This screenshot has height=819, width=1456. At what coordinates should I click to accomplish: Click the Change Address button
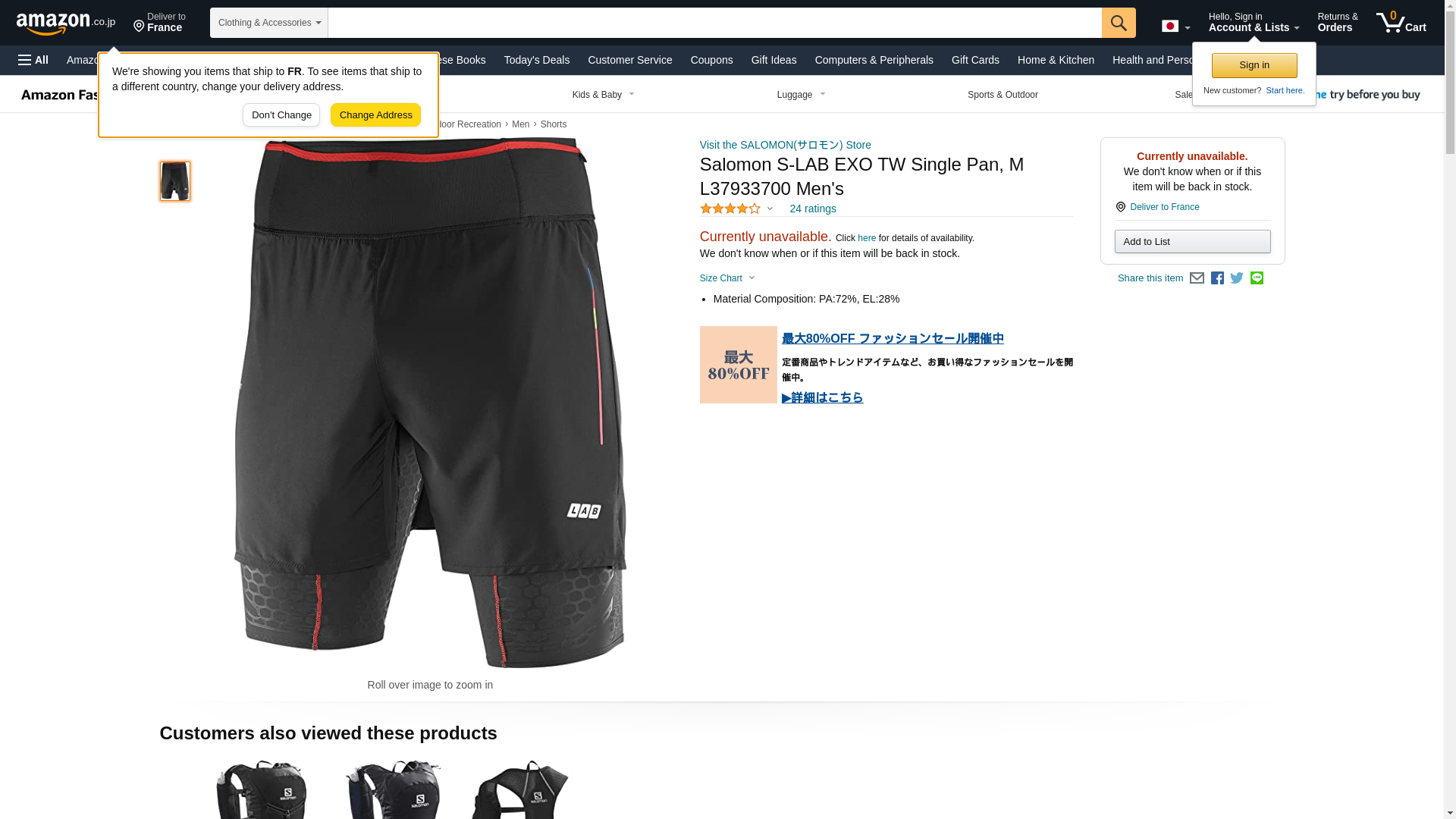(x=375, y=115)
